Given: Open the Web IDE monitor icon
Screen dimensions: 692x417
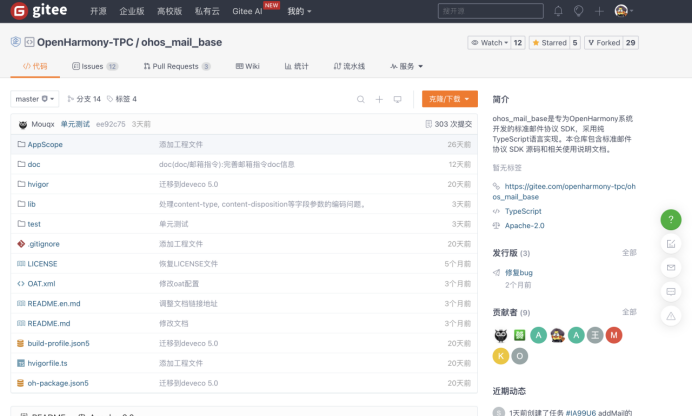Looking at the screenshot, I should tap(397, 99).
